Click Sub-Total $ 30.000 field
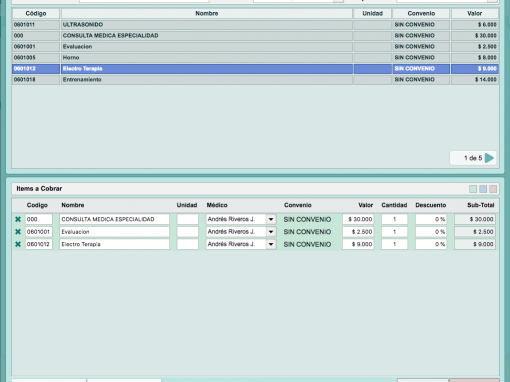 [475, 219]
